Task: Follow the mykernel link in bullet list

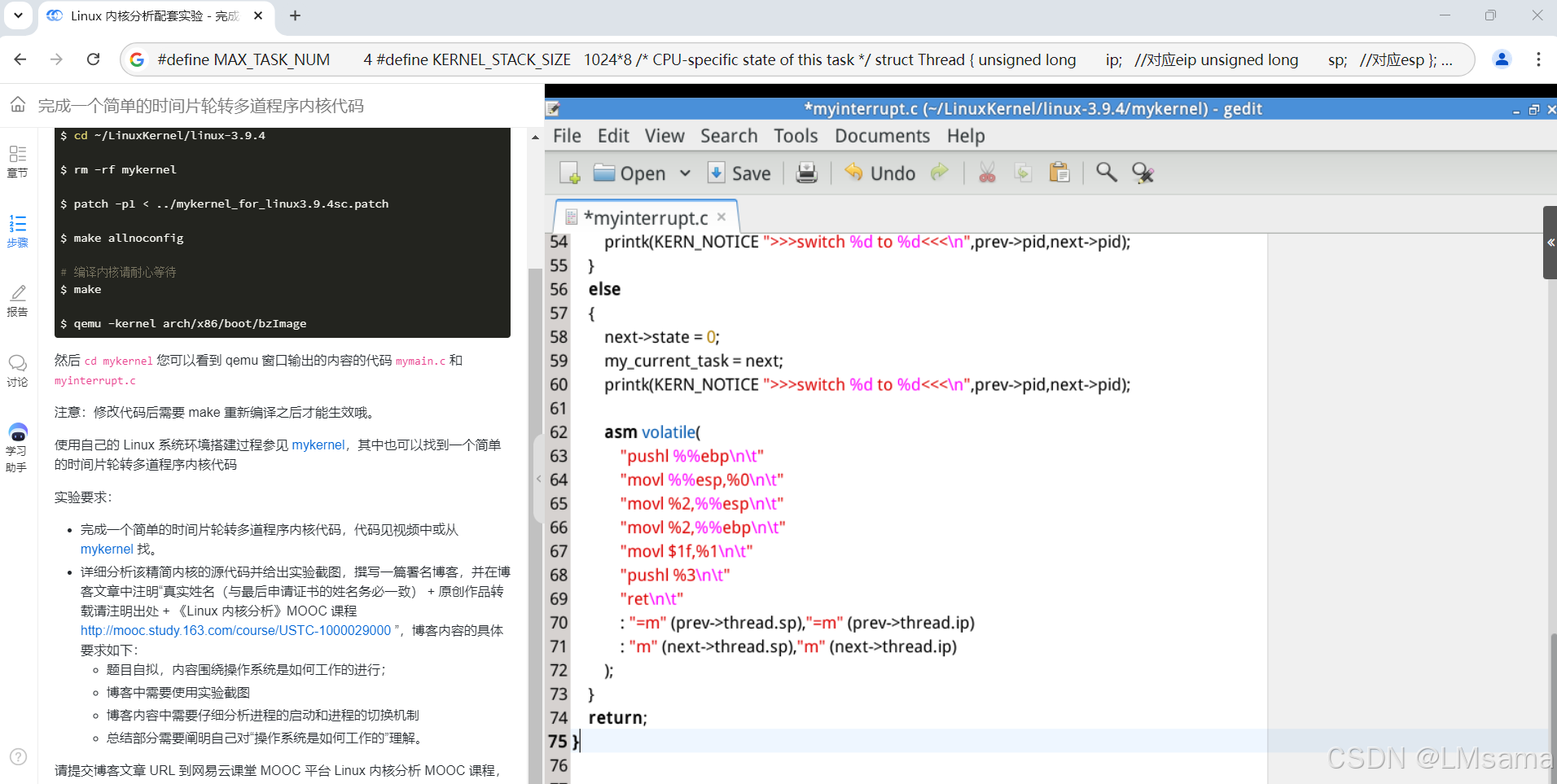Action: pyautogui.click(x=107, y=549)
